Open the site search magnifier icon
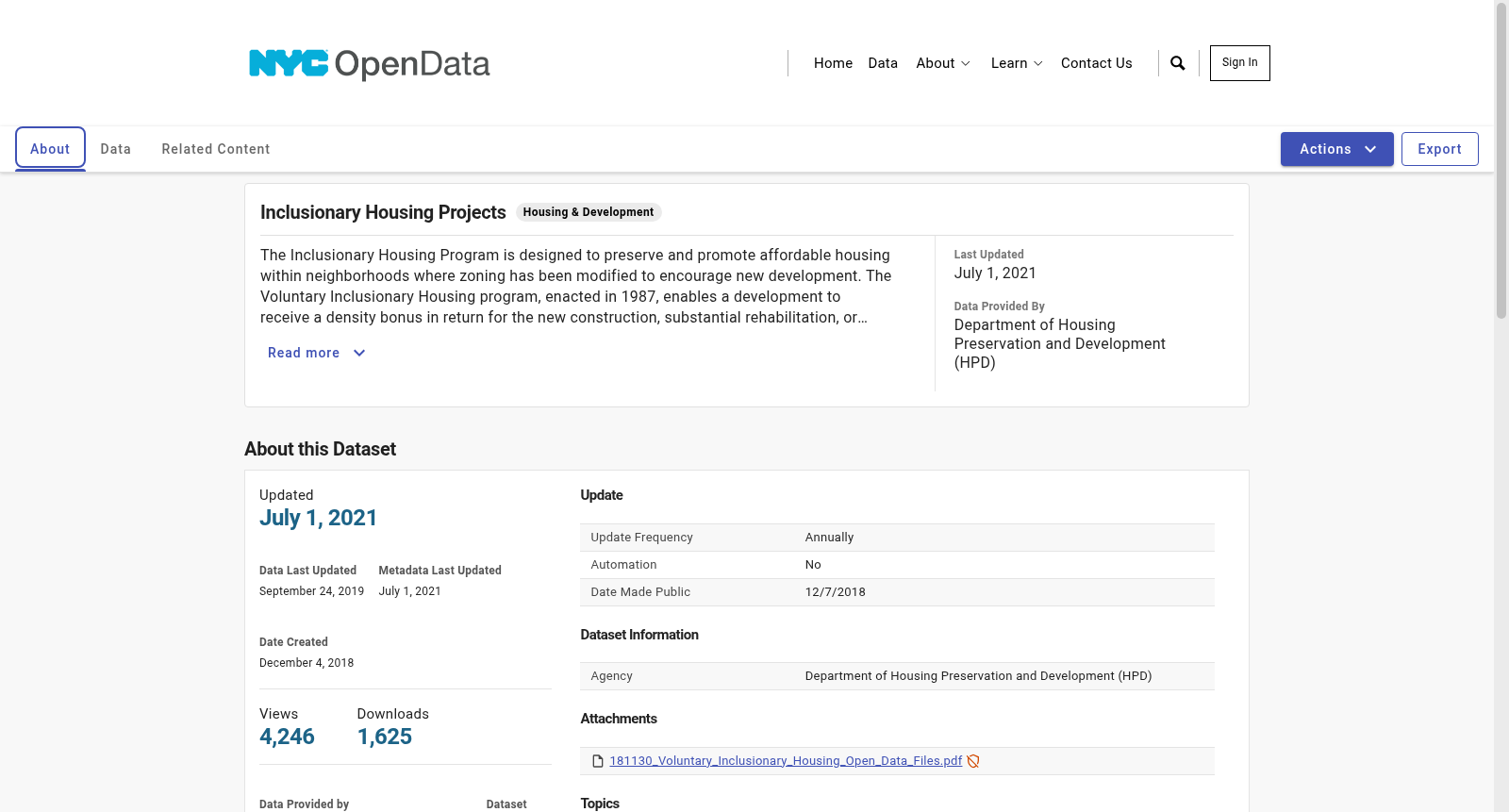The width and height of the screenshot is (1509, 812). click(1178, 63)
